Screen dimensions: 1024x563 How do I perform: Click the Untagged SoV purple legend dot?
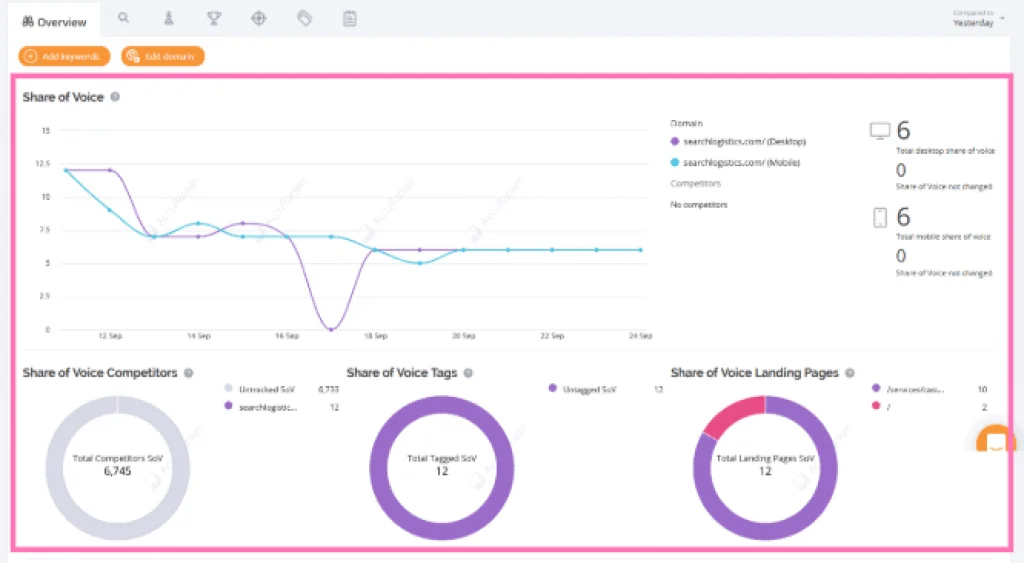pyautogui.click(x=553, y=389)
